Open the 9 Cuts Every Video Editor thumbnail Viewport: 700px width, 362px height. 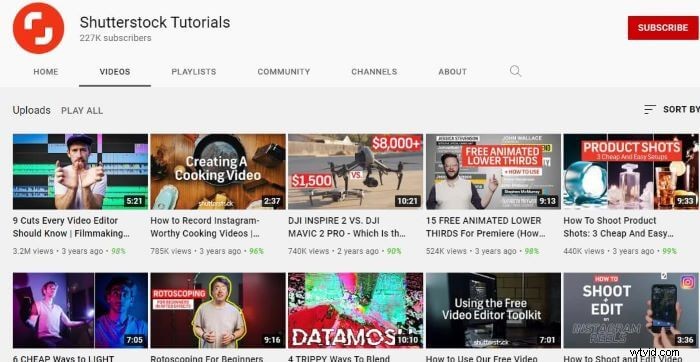(80, 171)
